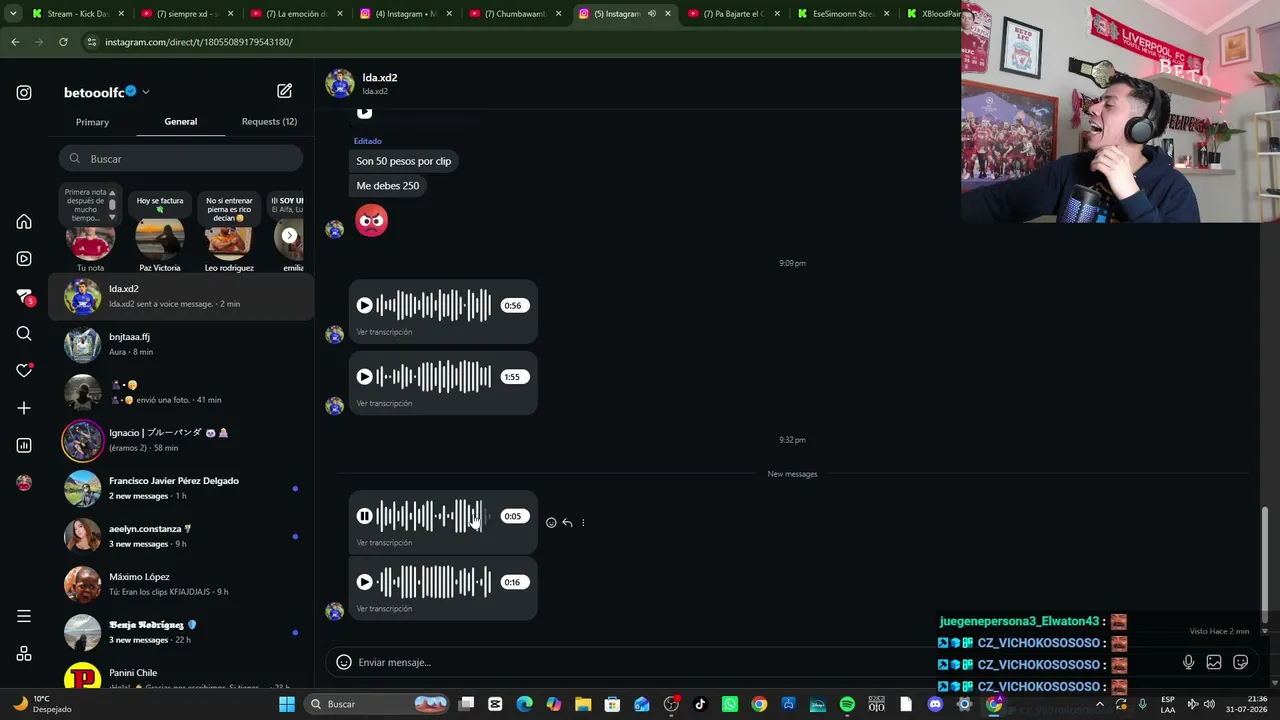Click the add photo icon in message box
The width and height of the screenshot is (1280, 720).
(1214, 662)
